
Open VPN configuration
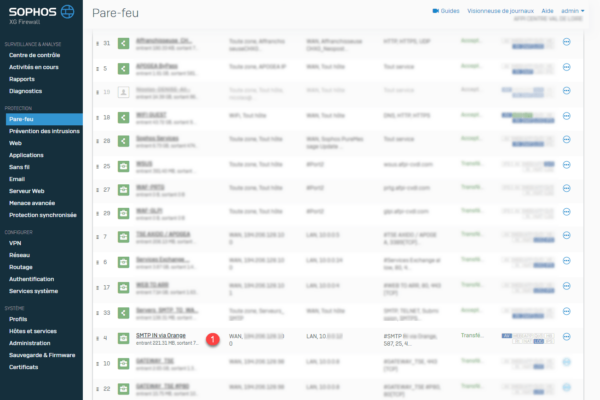click(15, 243)
